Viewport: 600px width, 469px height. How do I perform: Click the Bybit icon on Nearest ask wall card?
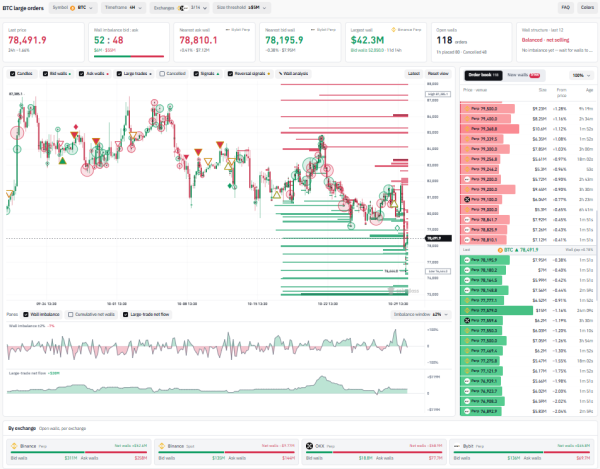(228, 30)
